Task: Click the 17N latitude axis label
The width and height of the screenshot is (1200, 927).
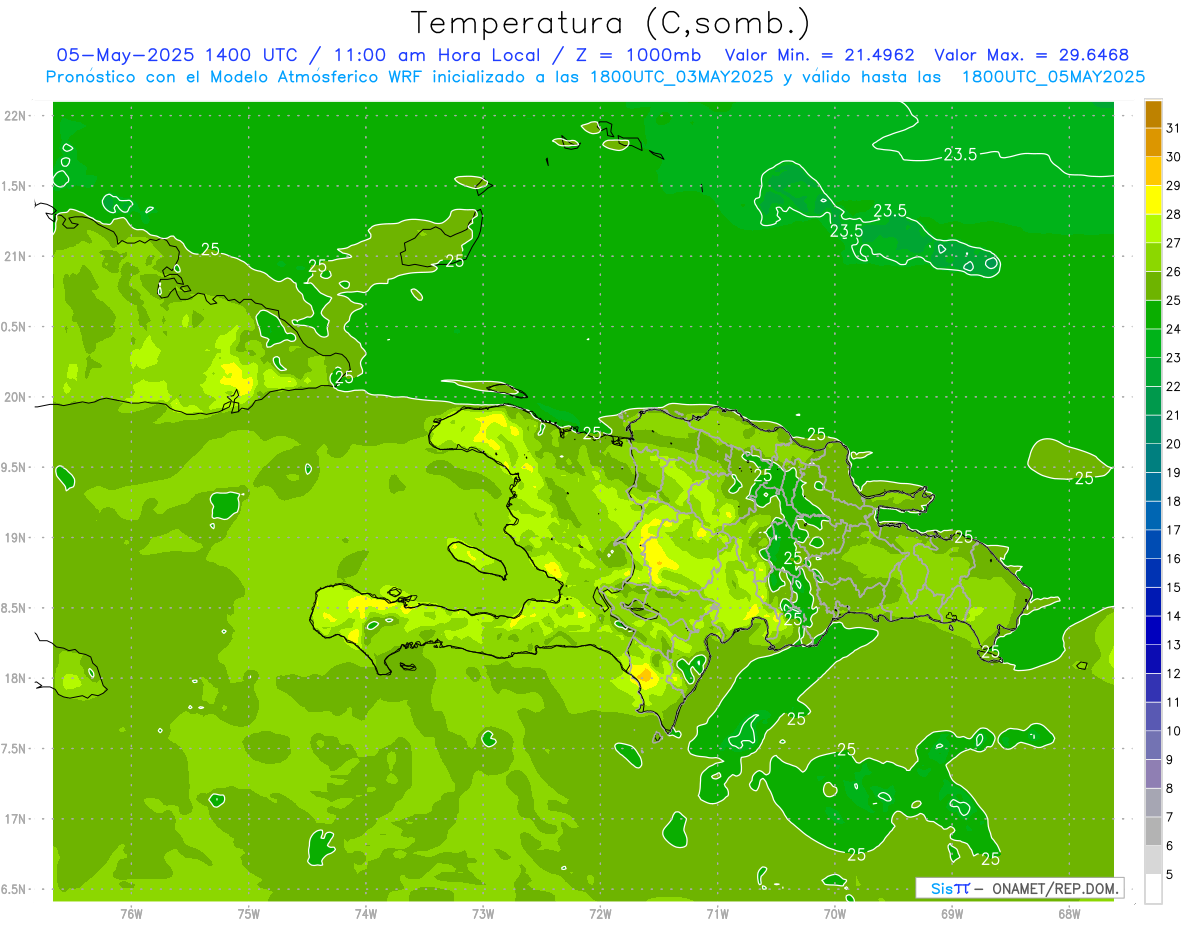Action: (x=14, y=819)
